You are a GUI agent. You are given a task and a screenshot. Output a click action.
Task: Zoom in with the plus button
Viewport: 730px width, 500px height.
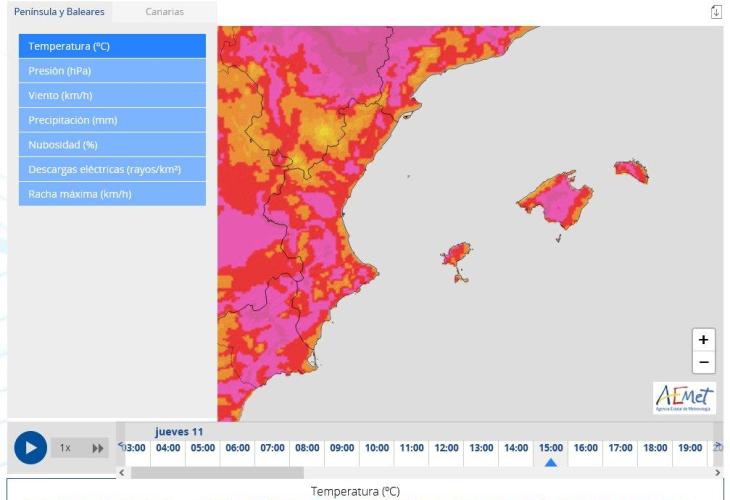[x=703, y=340]
